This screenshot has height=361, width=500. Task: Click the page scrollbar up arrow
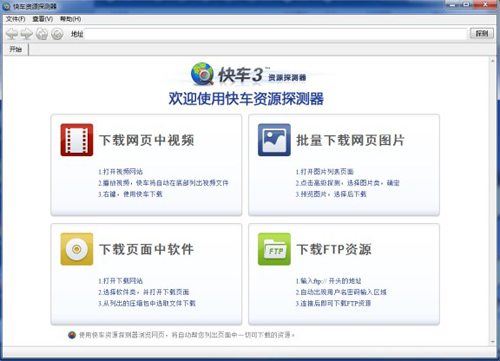(x=493, y=61)
